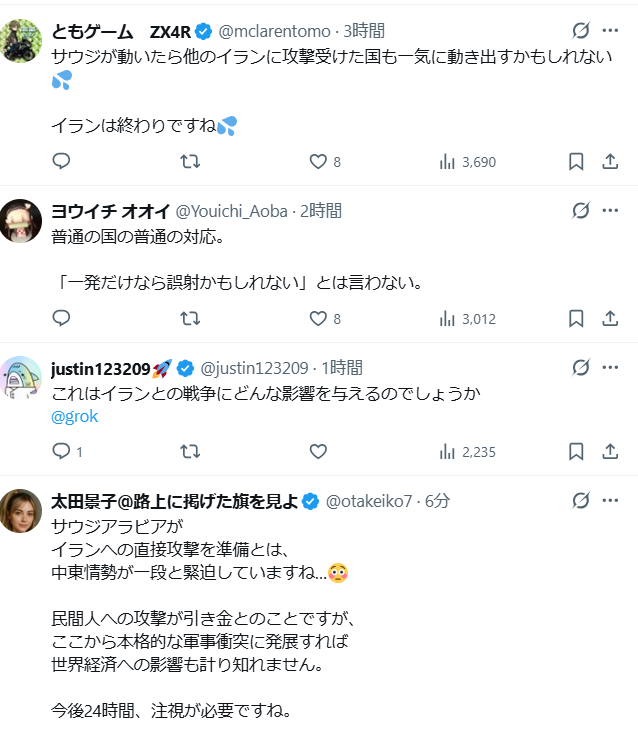Share ともゲーム's tweet
Viewport: 638px width, 730px height.
[x=610, y=161]
